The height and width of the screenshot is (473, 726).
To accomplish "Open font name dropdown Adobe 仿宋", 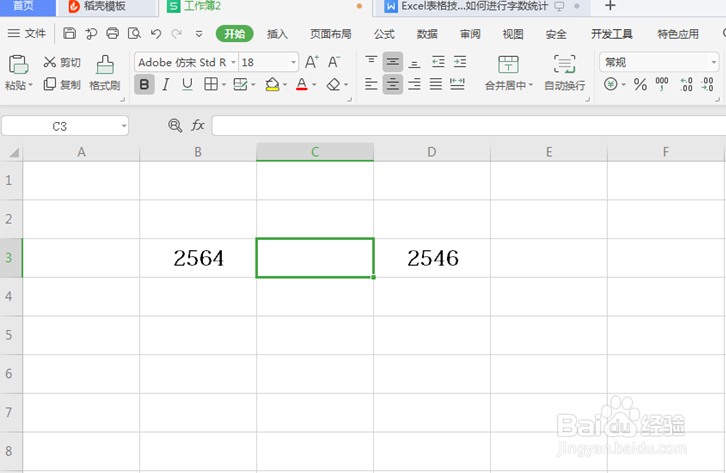I will click(233, 62).
